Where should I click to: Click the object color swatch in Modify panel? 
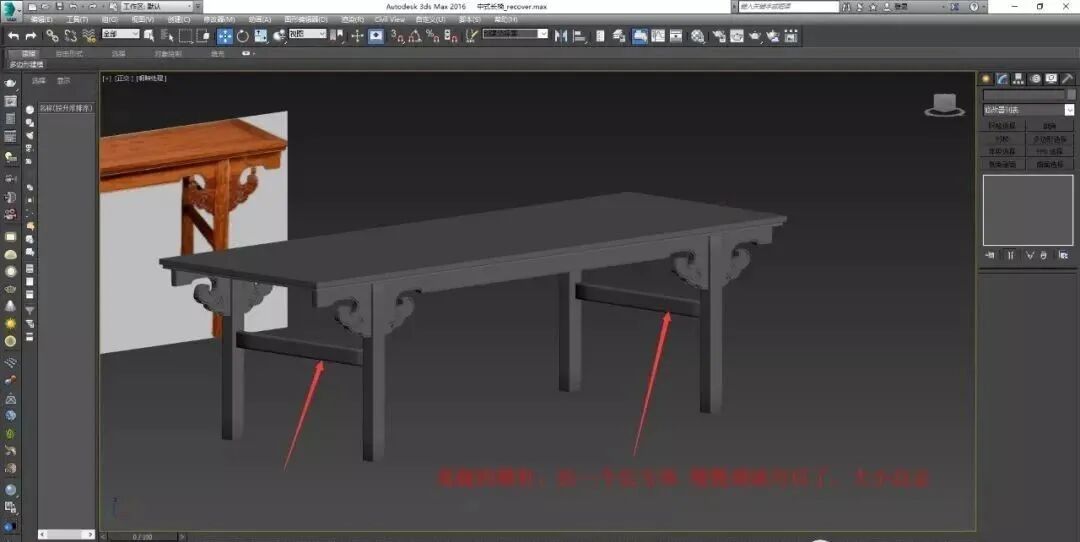click(x=1070, y=94)
